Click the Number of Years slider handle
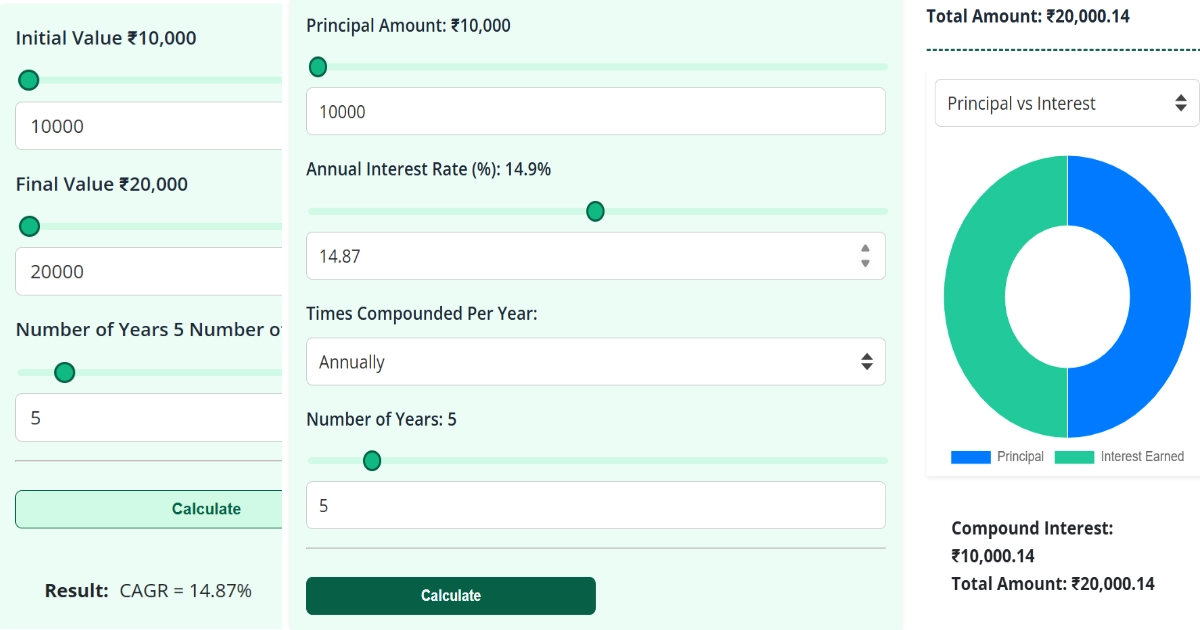This screenshot has width=1200, height=630. click(371, 461)
